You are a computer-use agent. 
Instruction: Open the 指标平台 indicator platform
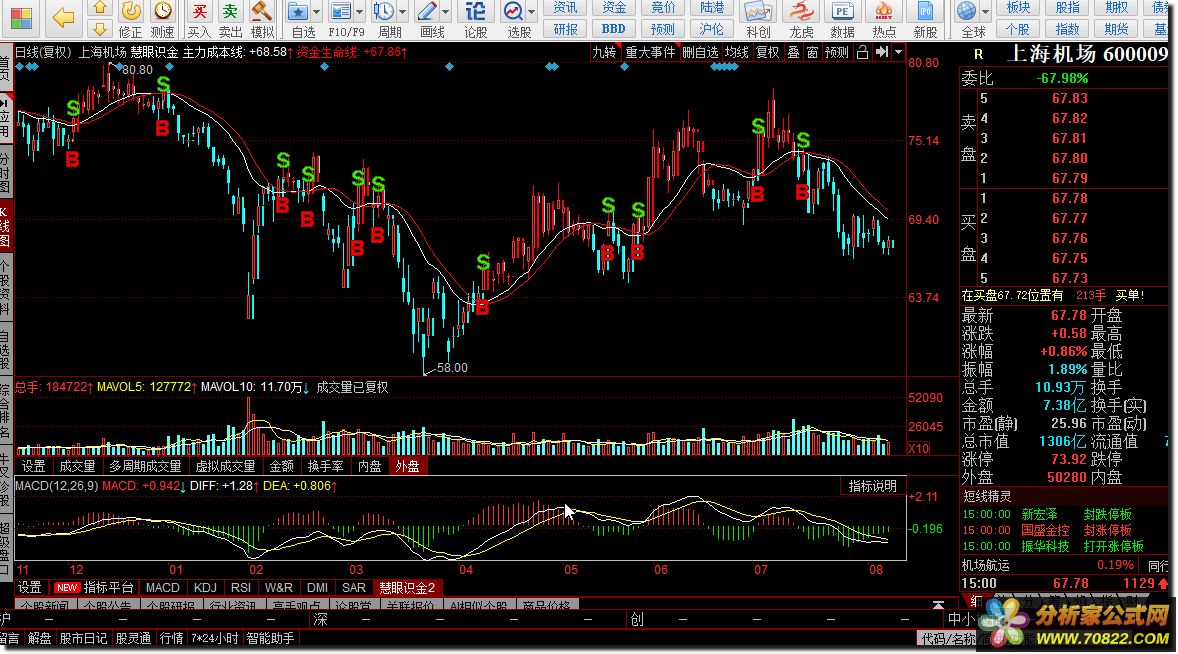tap(108, 587)
